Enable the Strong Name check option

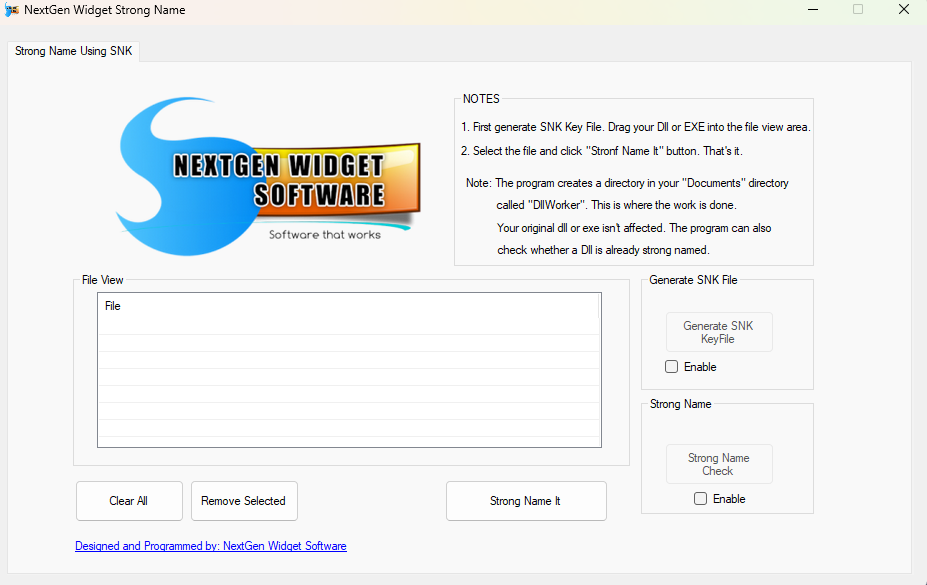click(x=701, y=499)
